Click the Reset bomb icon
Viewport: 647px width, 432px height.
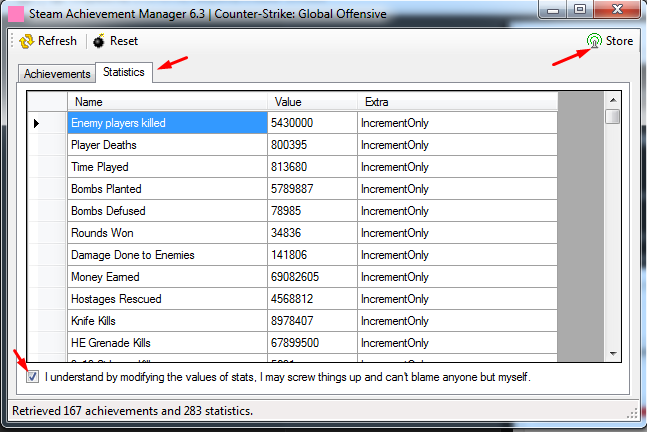click(99, 41)
